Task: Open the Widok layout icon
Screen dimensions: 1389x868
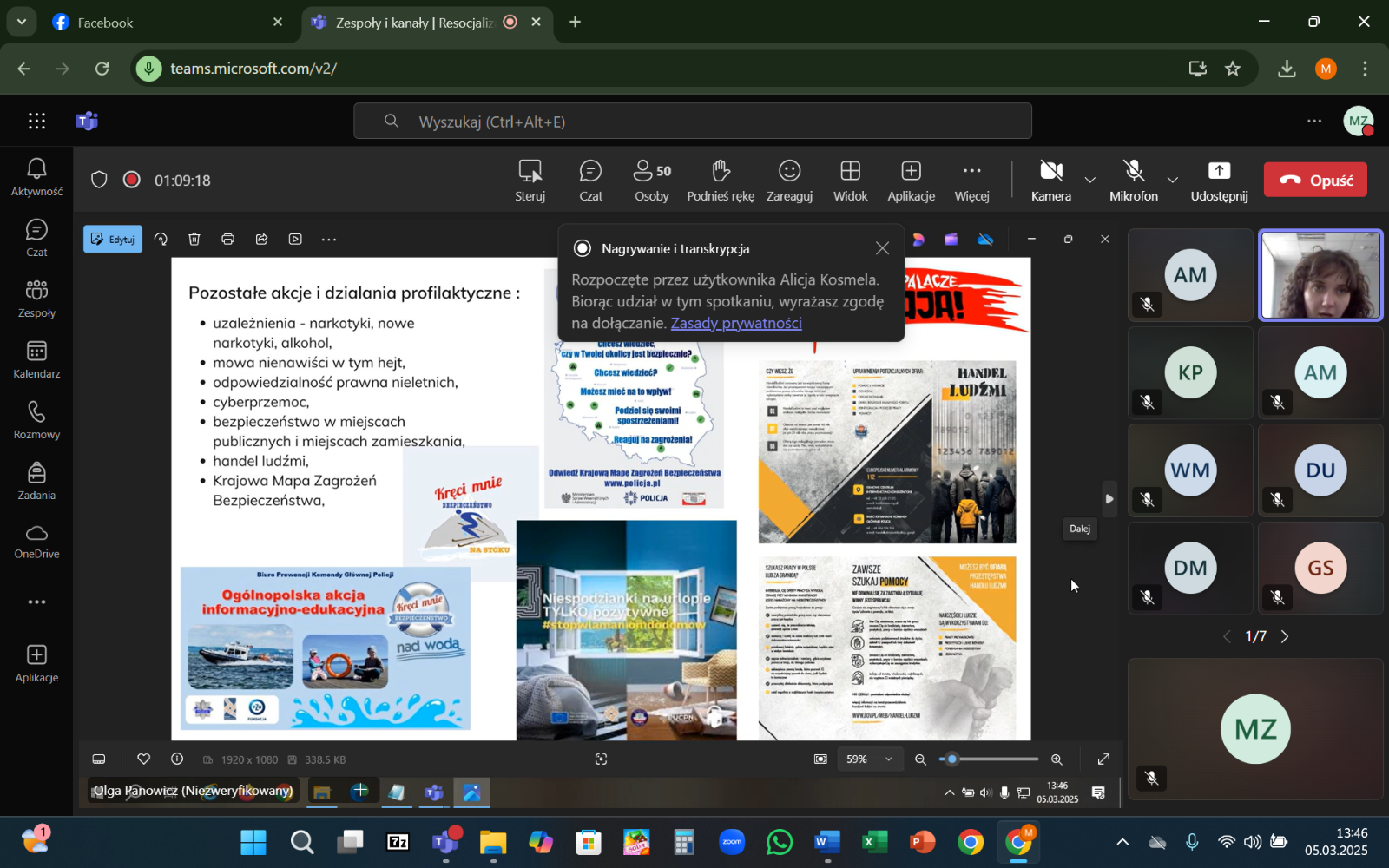Action: tap(850, 180)
